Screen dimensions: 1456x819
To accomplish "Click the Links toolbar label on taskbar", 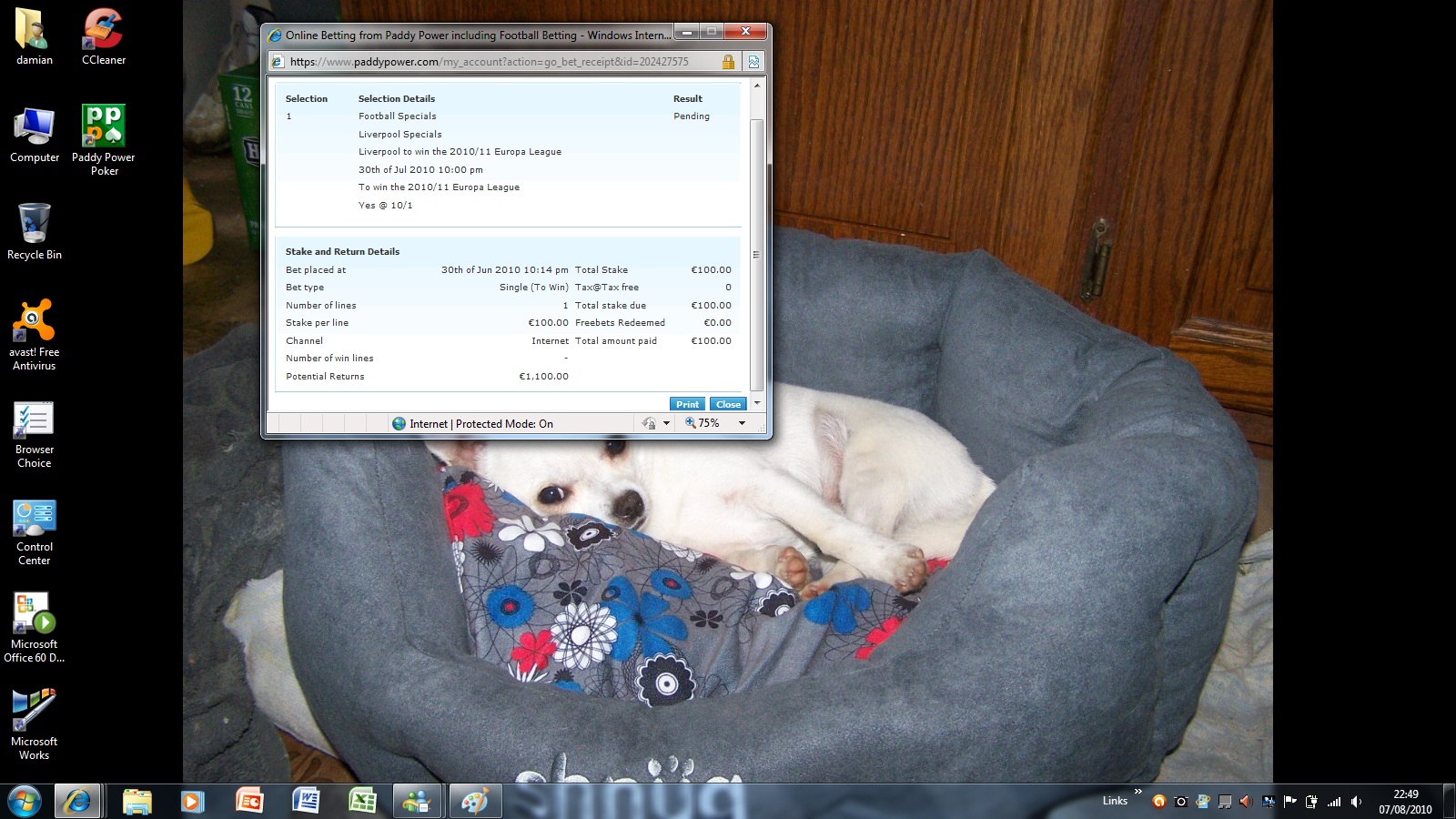I will click(1115, 801).
